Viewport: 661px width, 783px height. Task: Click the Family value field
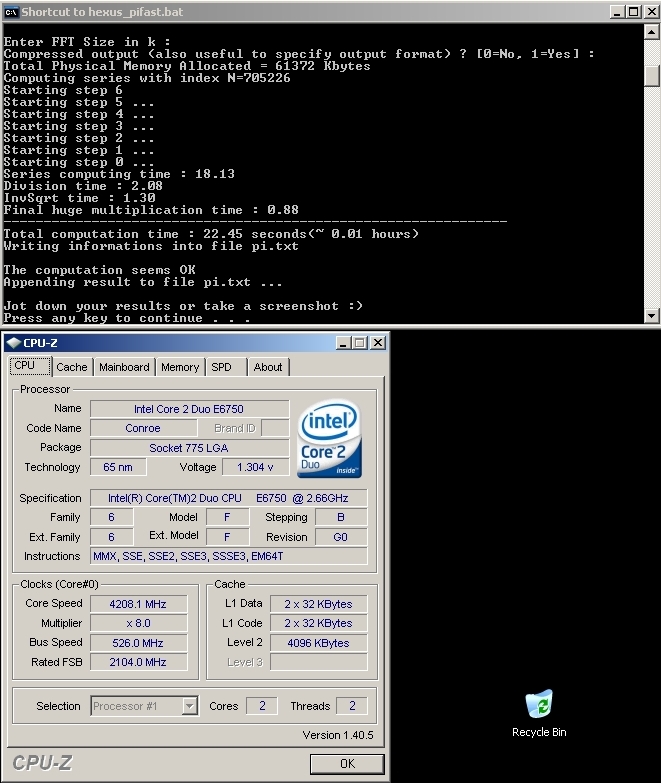111,517
